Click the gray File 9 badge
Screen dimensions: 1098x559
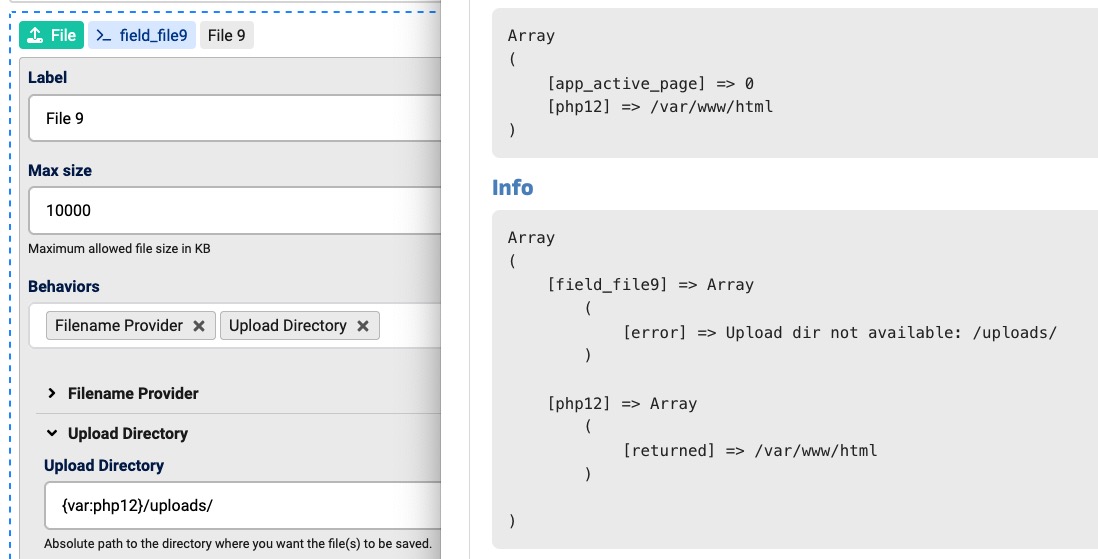(226, 36)
